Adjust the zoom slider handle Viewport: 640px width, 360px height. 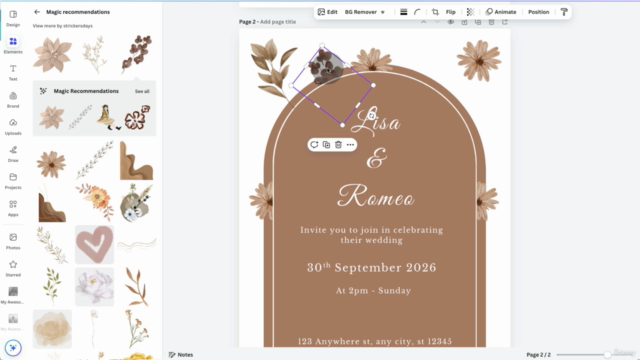(607, 355)
